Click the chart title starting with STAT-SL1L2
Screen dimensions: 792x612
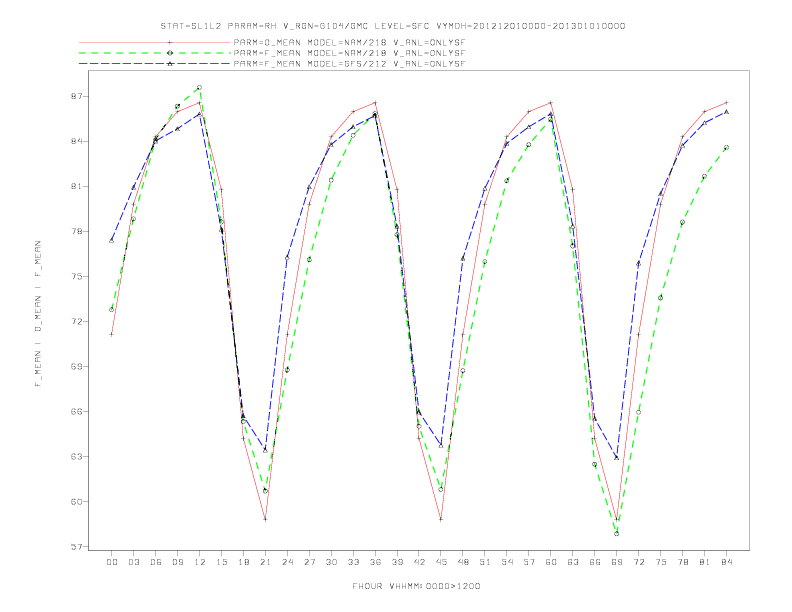tap(393, 26)
